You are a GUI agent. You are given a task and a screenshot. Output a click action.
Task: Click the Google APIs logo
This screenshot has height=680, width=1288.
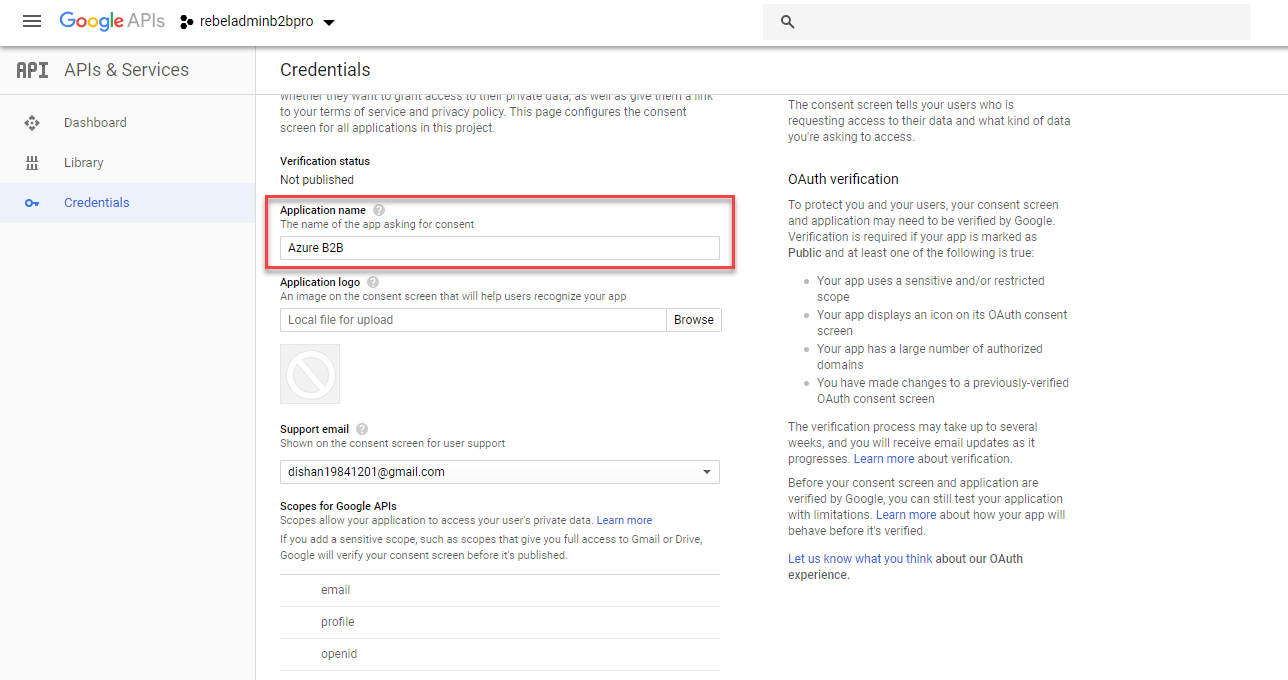[x=112, y=22]
